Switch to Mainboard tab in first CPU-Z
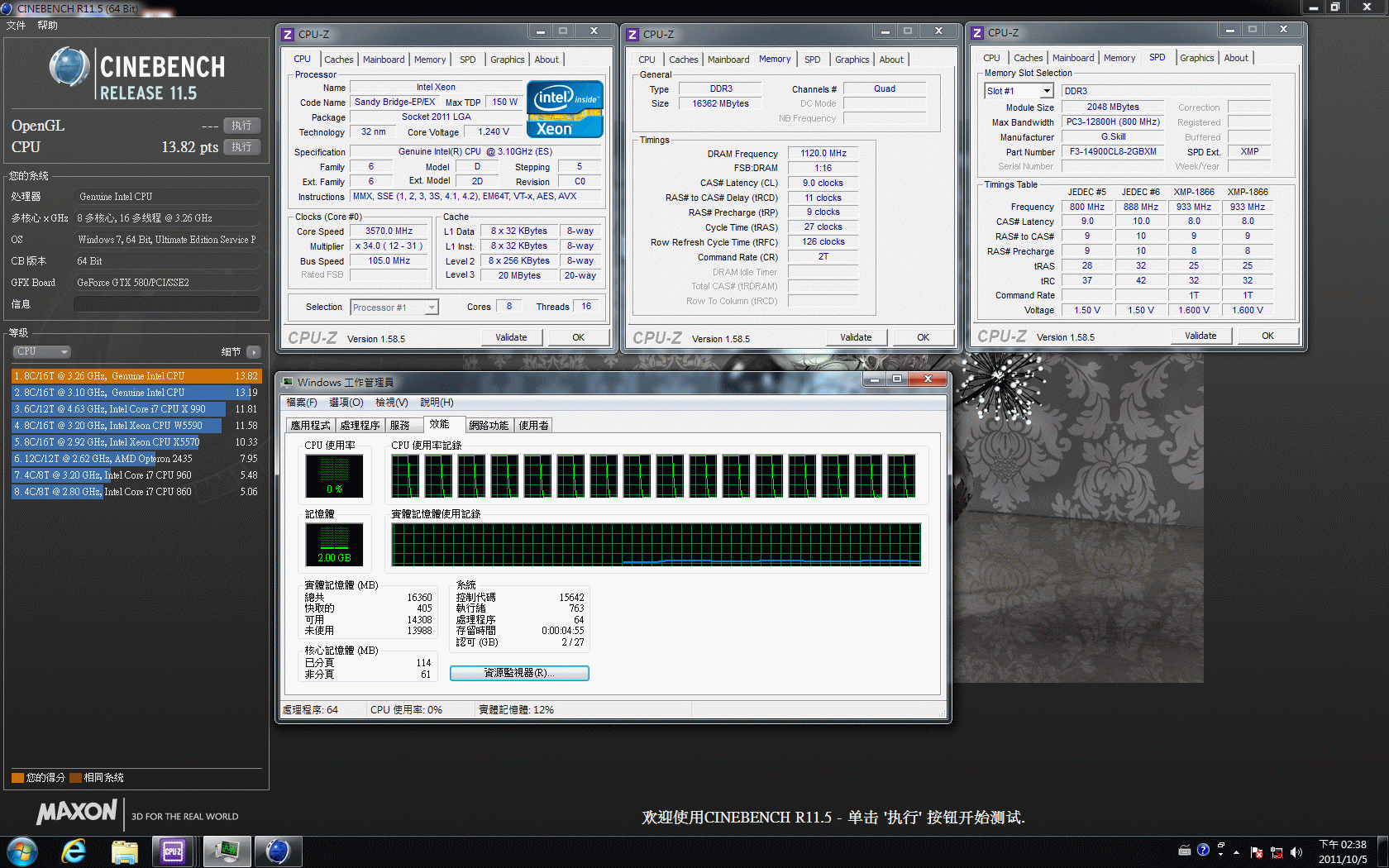1389x868 pixels. 384,60
